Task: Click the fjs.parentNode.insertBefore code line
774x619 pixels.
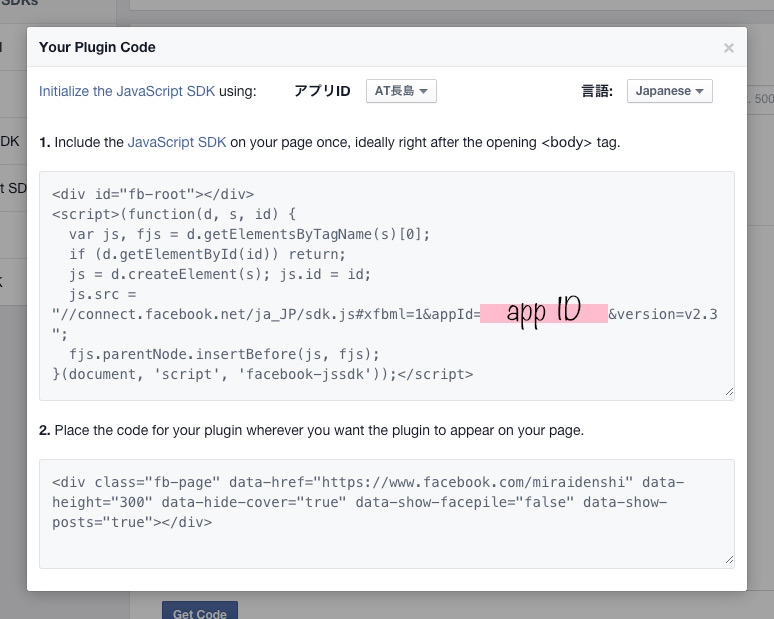Action: pos(224,354)
